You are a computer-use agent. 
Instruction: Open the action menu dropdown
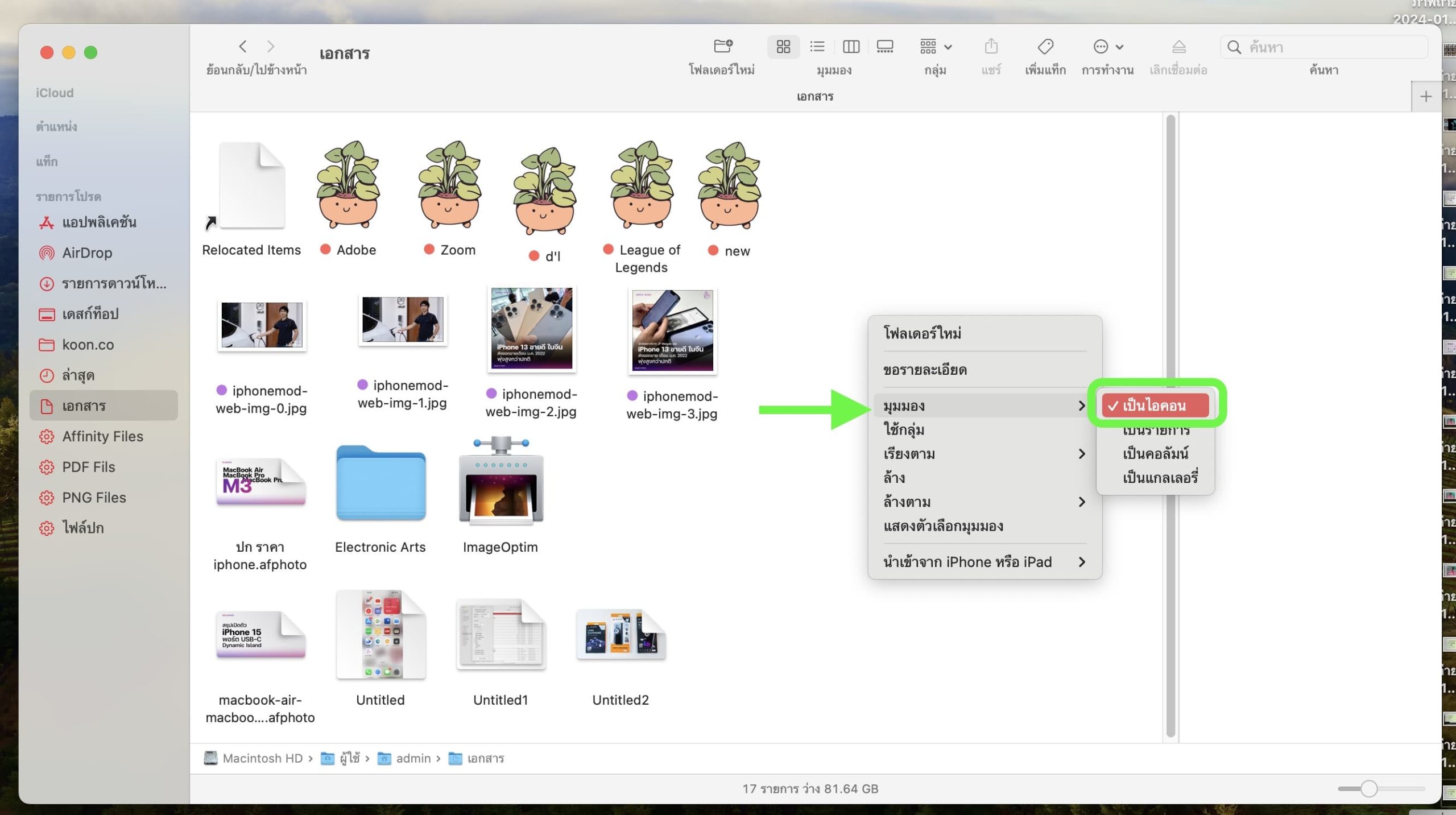(x=1107, y=47)
